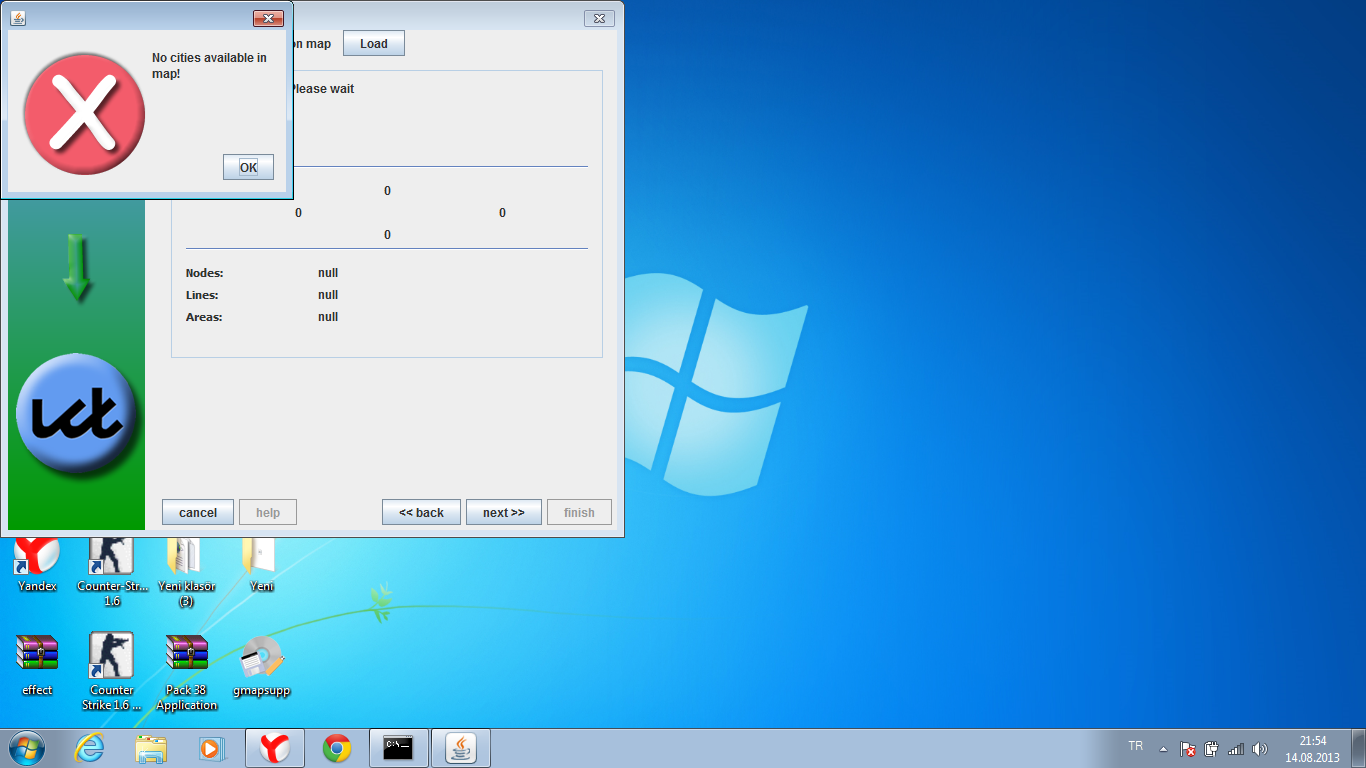This screenshot has width=1366, height=768.
Task: Click the TR language indicator
Action: click(x=1136, y=746)
